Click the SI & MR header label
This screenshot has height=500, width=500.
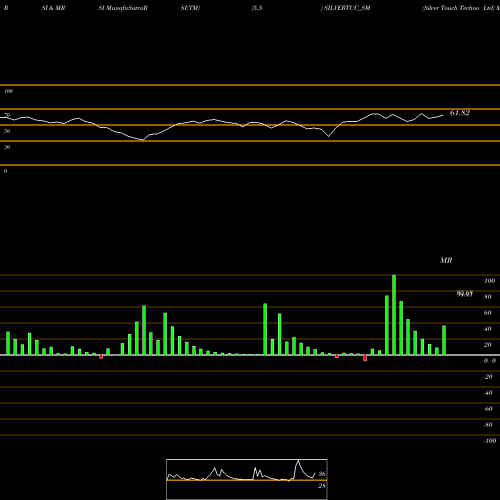click(x=53, y=8)
